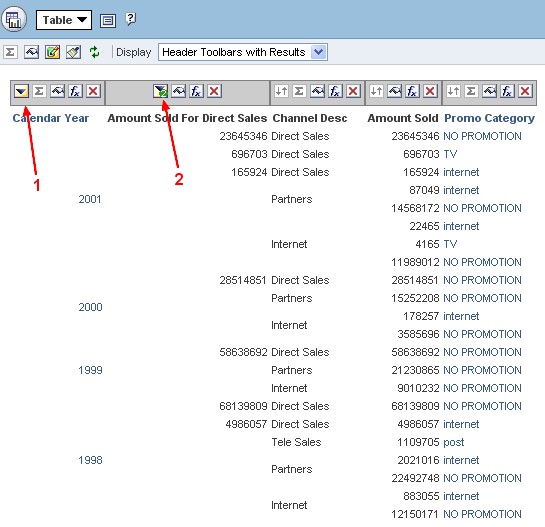Image resolution: width=545 pixels, height=527 pixels.
Task: Select the amount cell '22492748'
Action: [415, 478]
